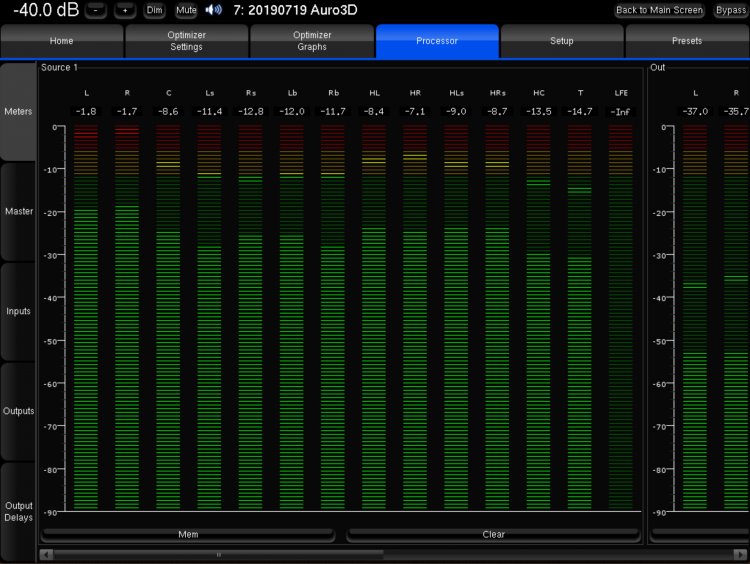750x564 pixels.
Task: Open Outputs side tab
Action: 18,412
